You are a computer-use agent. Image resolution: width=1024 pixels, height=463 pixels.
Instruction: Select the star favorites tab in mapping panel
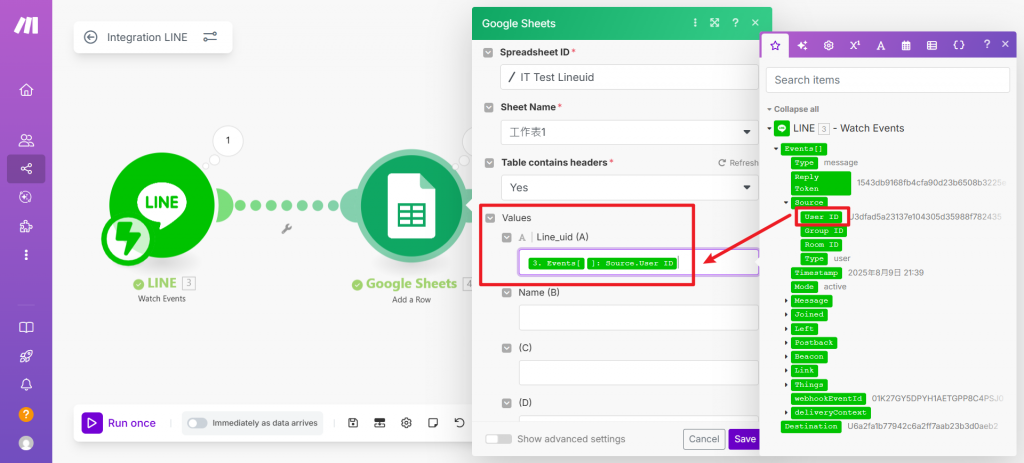coord(776,45)
